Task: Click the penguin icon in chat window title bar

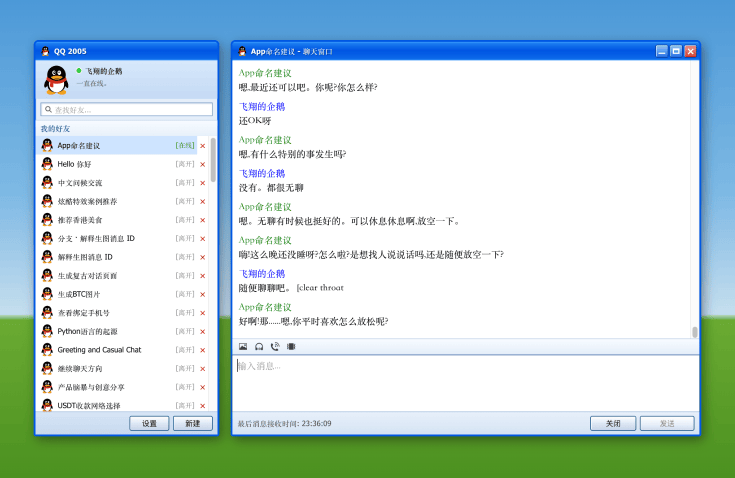Action: [x=242, y=51]
